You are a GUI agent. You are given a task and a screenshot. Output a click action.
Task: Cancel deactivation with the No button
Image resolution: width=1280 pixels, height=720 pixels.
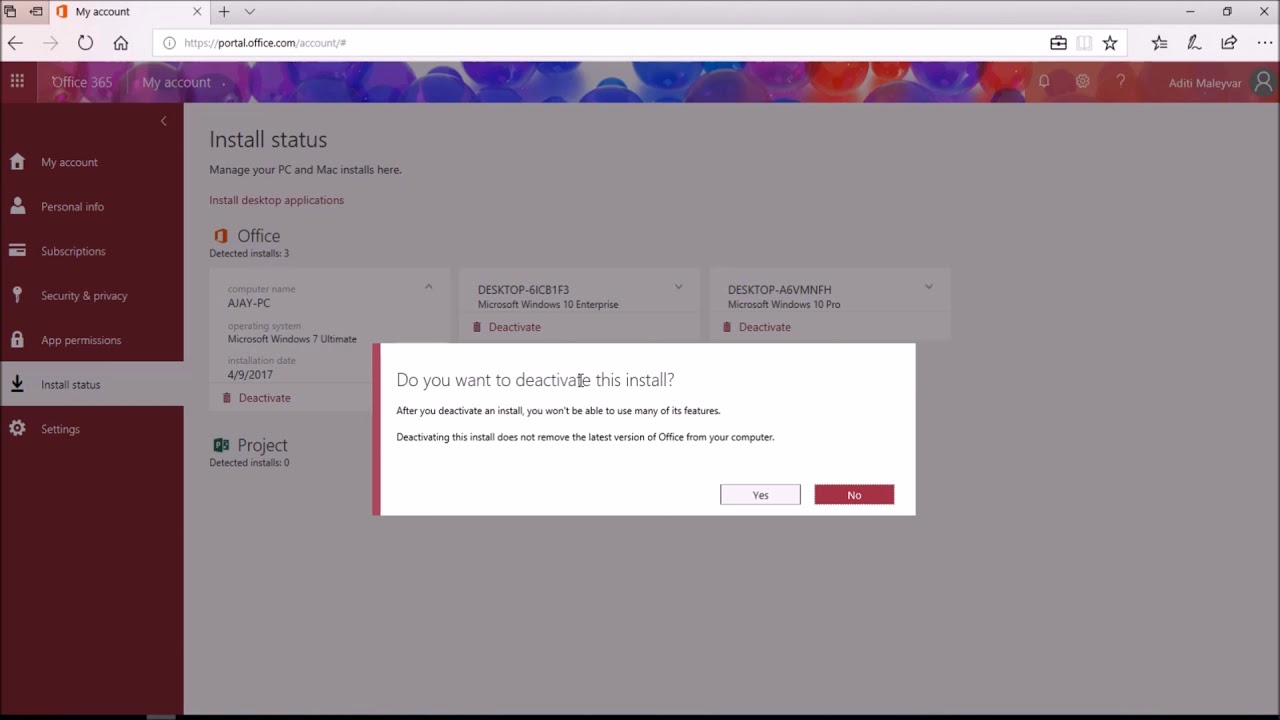click(x=854, y=495)
